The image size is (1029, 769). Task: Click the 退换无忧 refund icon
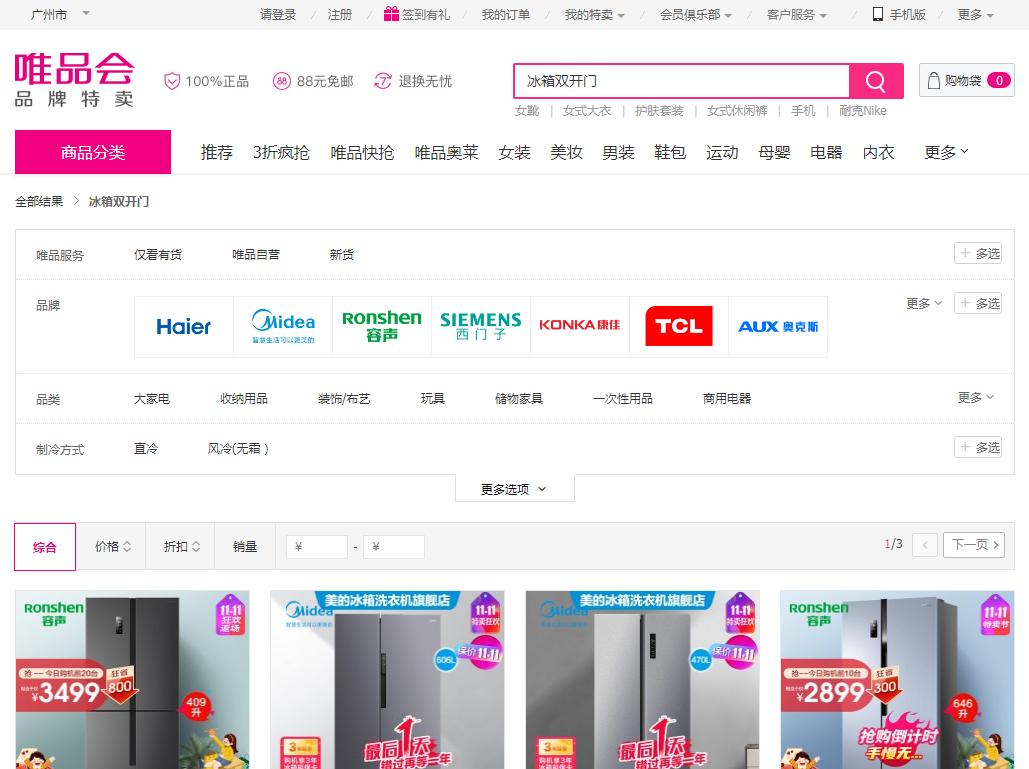[381, 81]
